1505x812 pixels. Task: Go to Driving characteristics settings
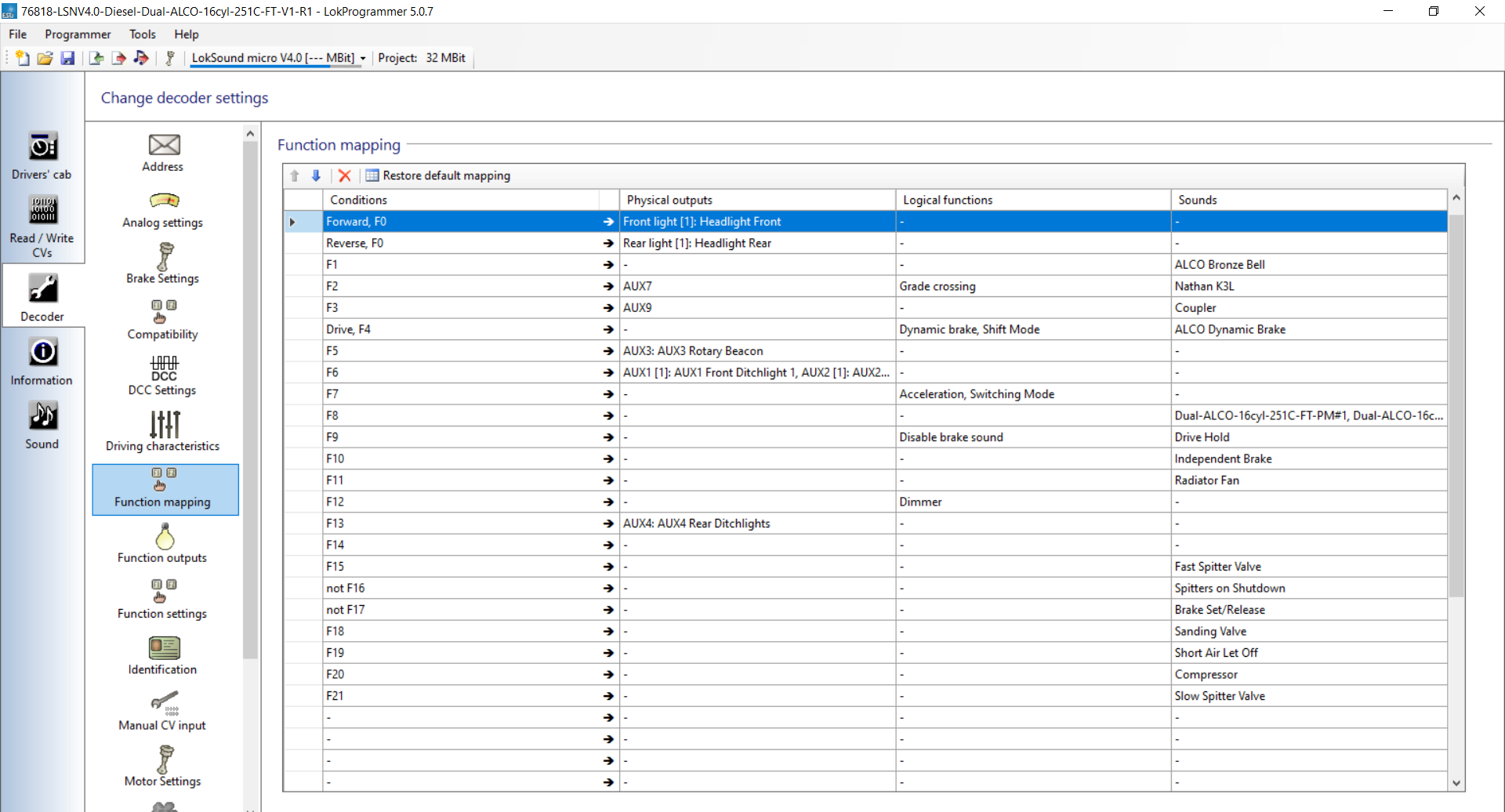(163, 431)
